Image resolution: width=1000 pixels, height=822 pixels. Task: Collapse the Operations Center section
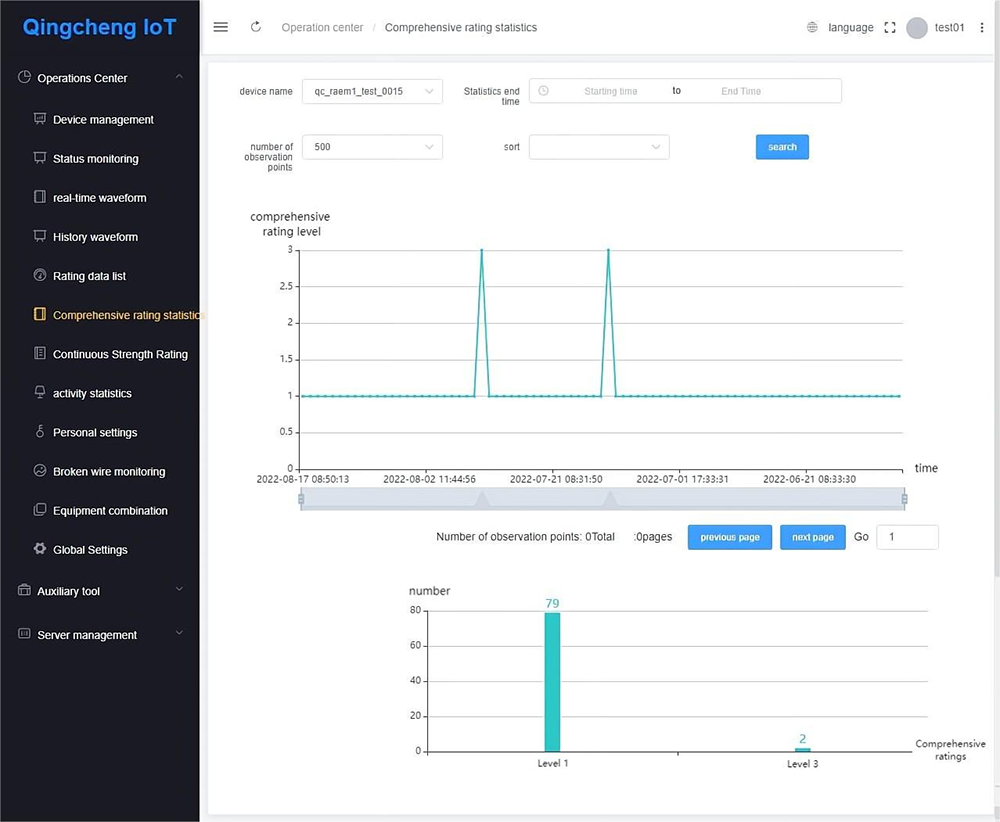[179, 77]
